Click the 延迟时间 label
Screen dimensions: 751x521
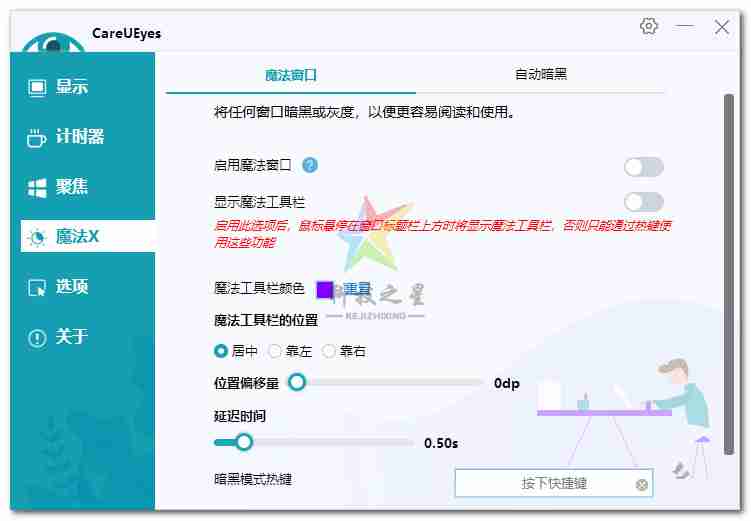click(239, 416)
